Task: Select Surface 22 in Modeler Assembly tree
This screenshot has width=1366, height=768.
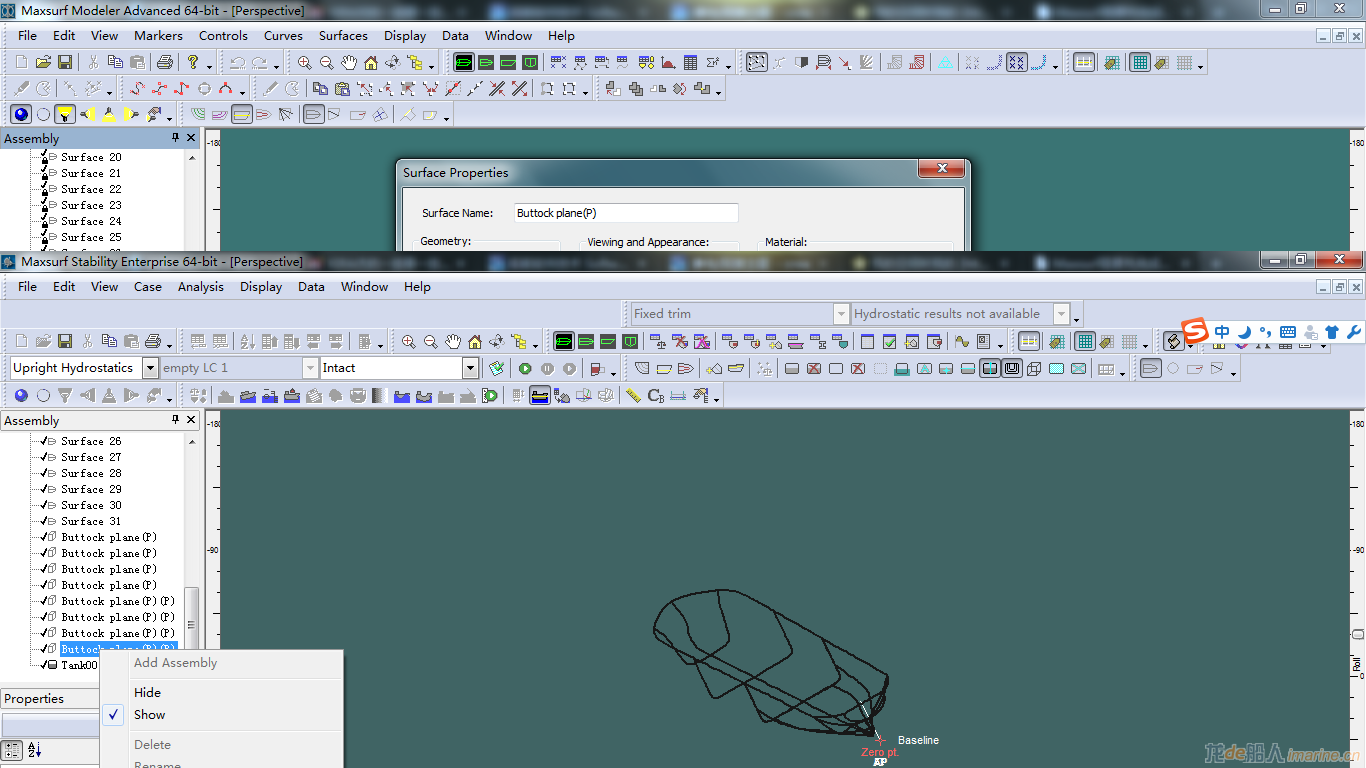Action: [91, 189]
